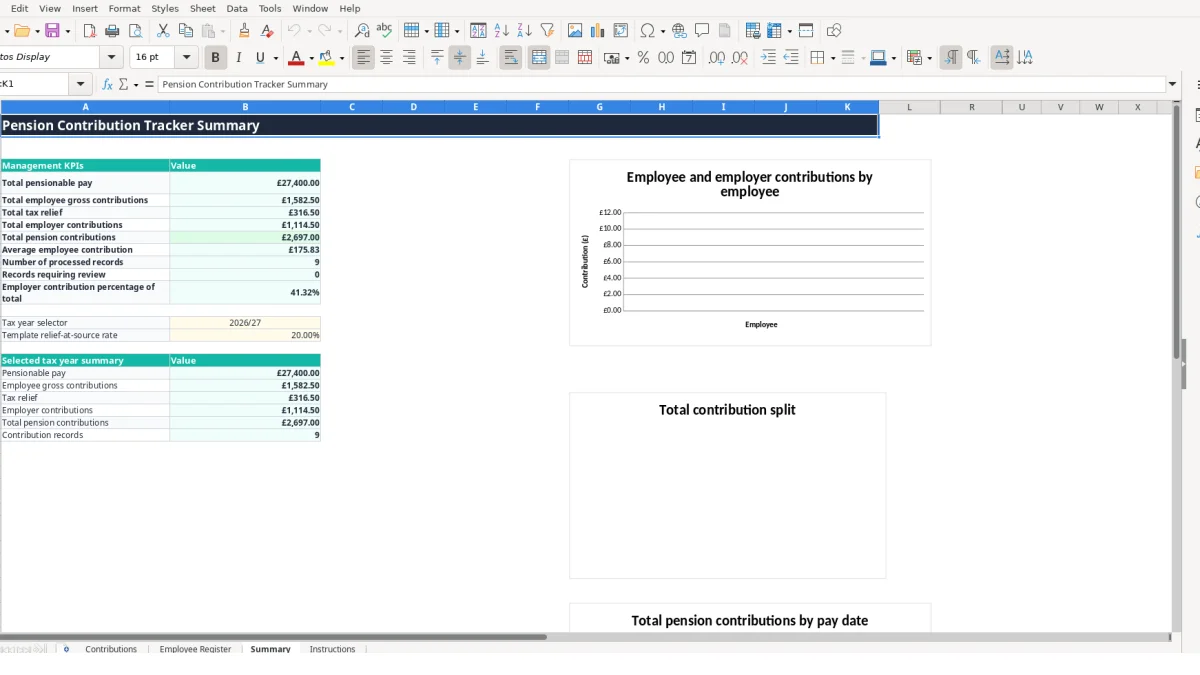Click the Insert Pivot Table icon
The height and width of the screenshot is (675, 1200).
621,31
